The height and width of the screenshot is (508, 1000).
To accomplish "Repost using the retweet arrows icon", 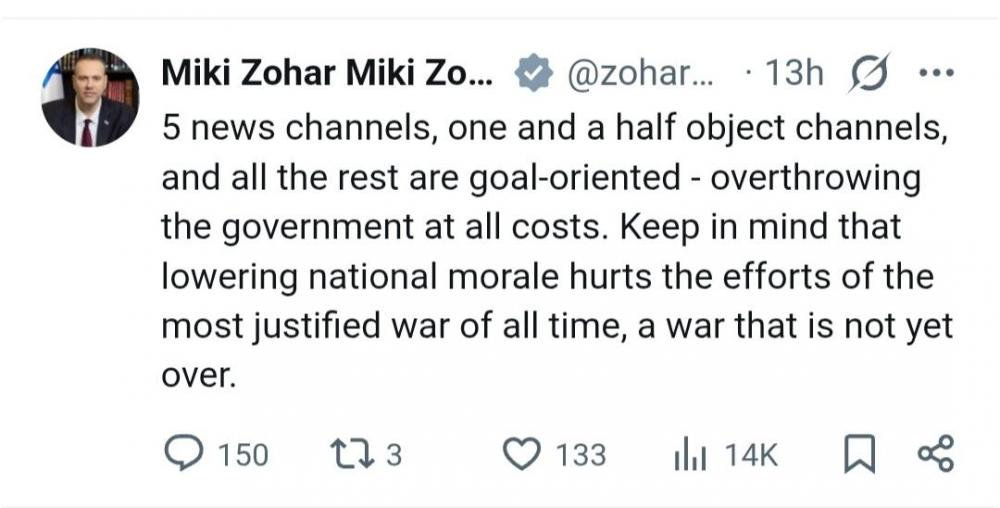I will (354, 455).
